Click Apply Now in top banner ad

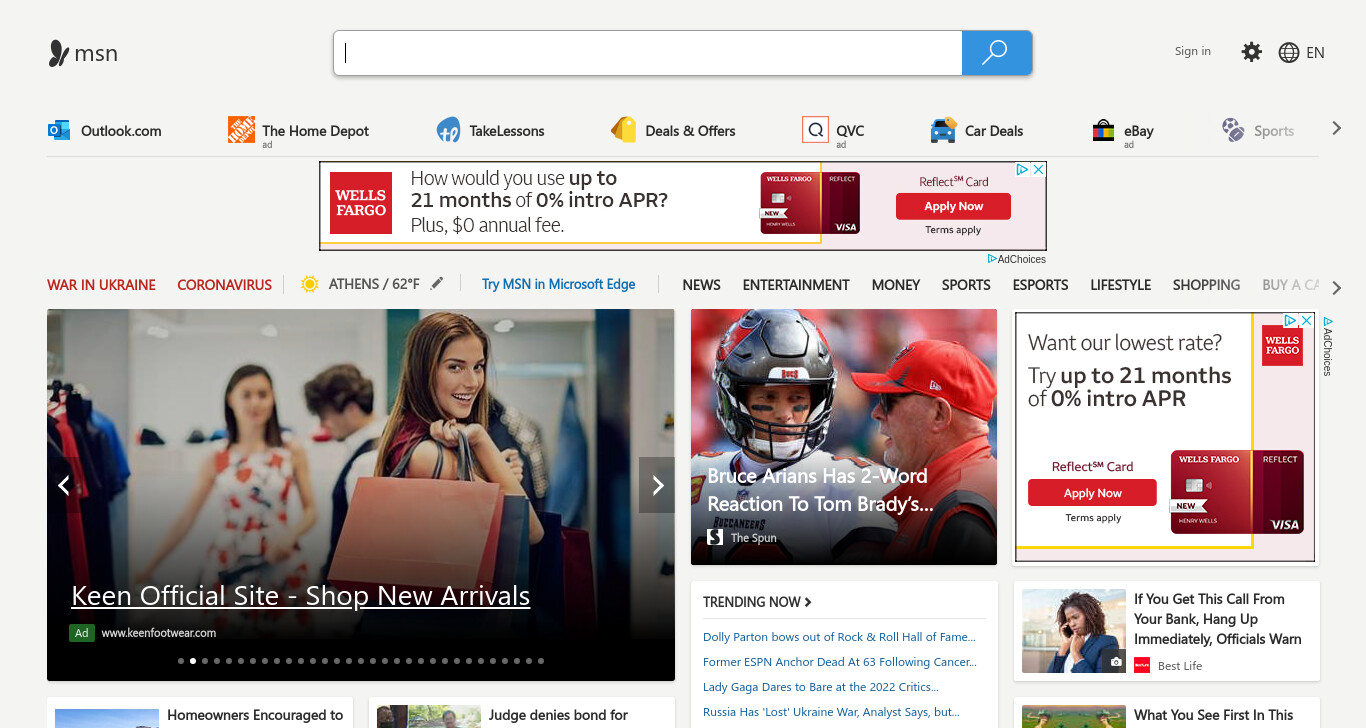(x=953, y=206)
